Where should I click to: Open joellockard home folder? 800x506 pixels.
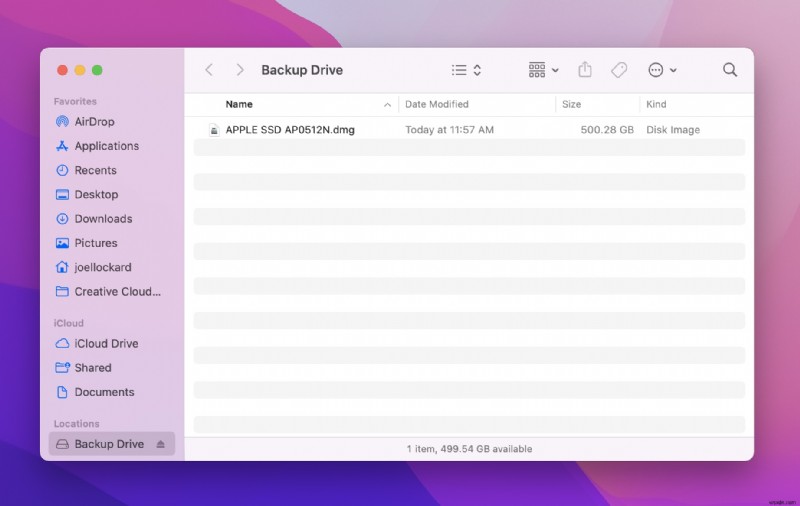(x=93, y=267)
